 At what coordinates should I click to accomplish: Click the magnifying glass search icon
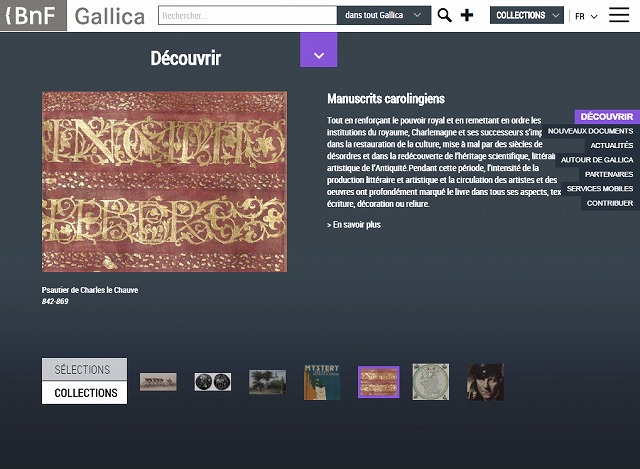coord(444,16)
